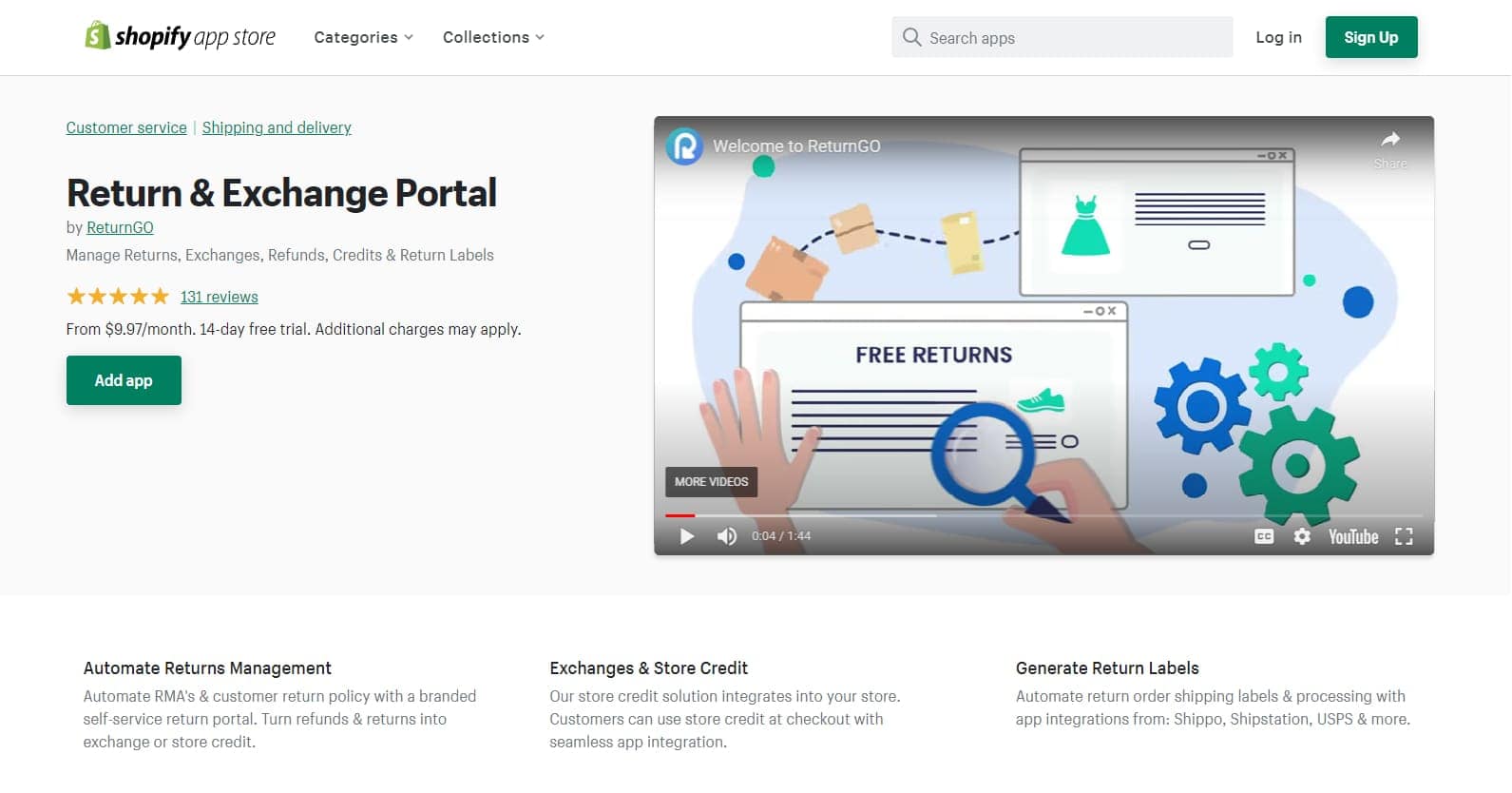Screen dimensions: 1512x793
Task: Expand the Collections dropdown menu
Action: 493,37
